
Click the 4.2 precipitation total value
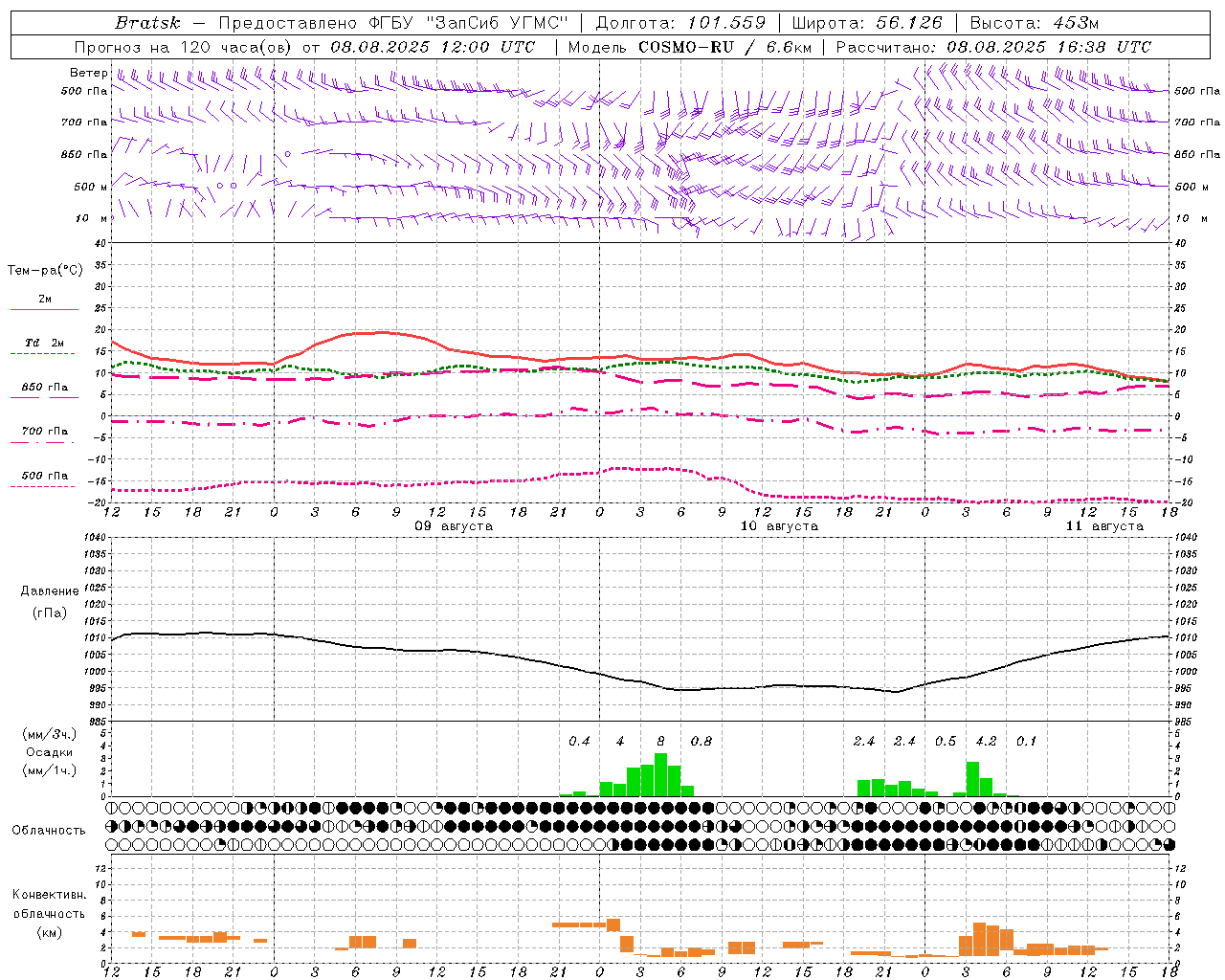pos(986,742)
